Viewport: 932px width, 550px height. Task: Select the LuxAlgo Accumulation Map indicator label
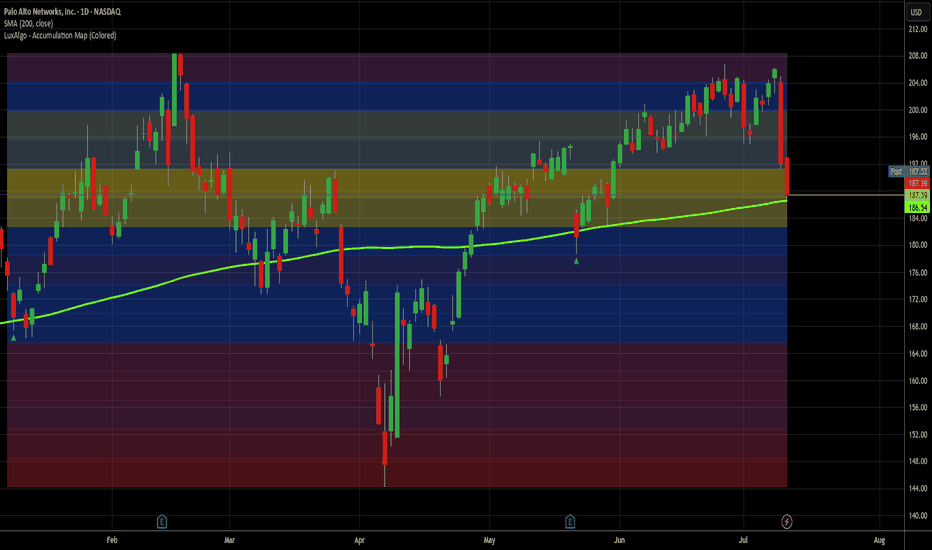pyautogui.click(x=60, y=36)
